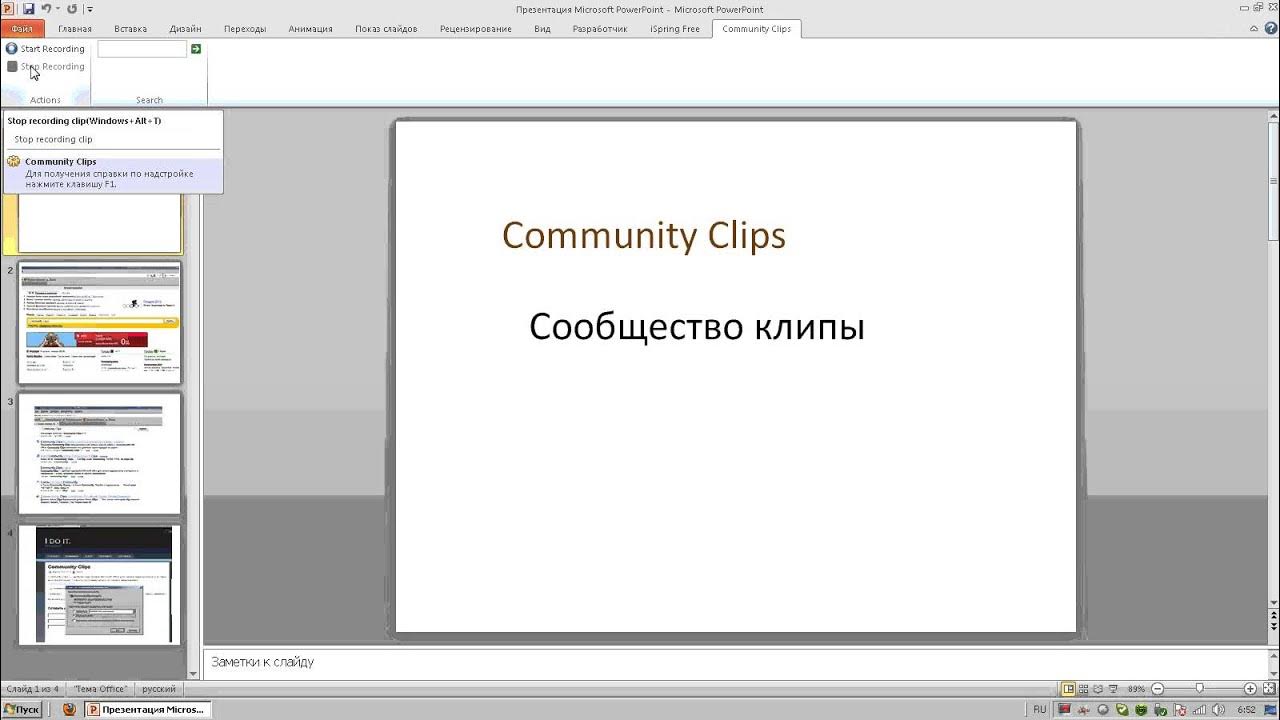Image resolution: width=1280 pixels, height=720 pixels.
Task: Open the Анимация tab
Action: 310,29
